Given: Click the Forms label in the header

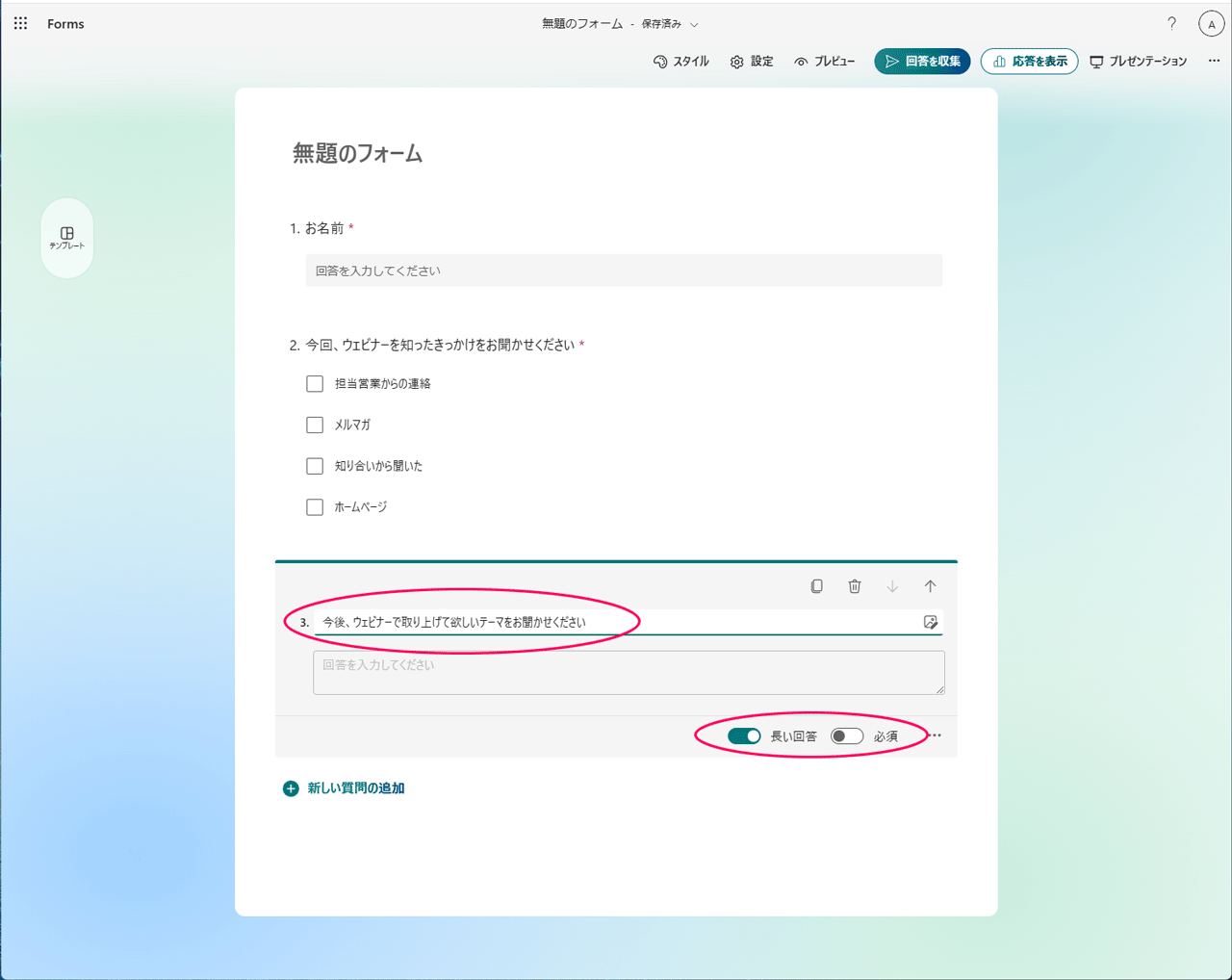Looking at the screenshot, I should point(64,23).
